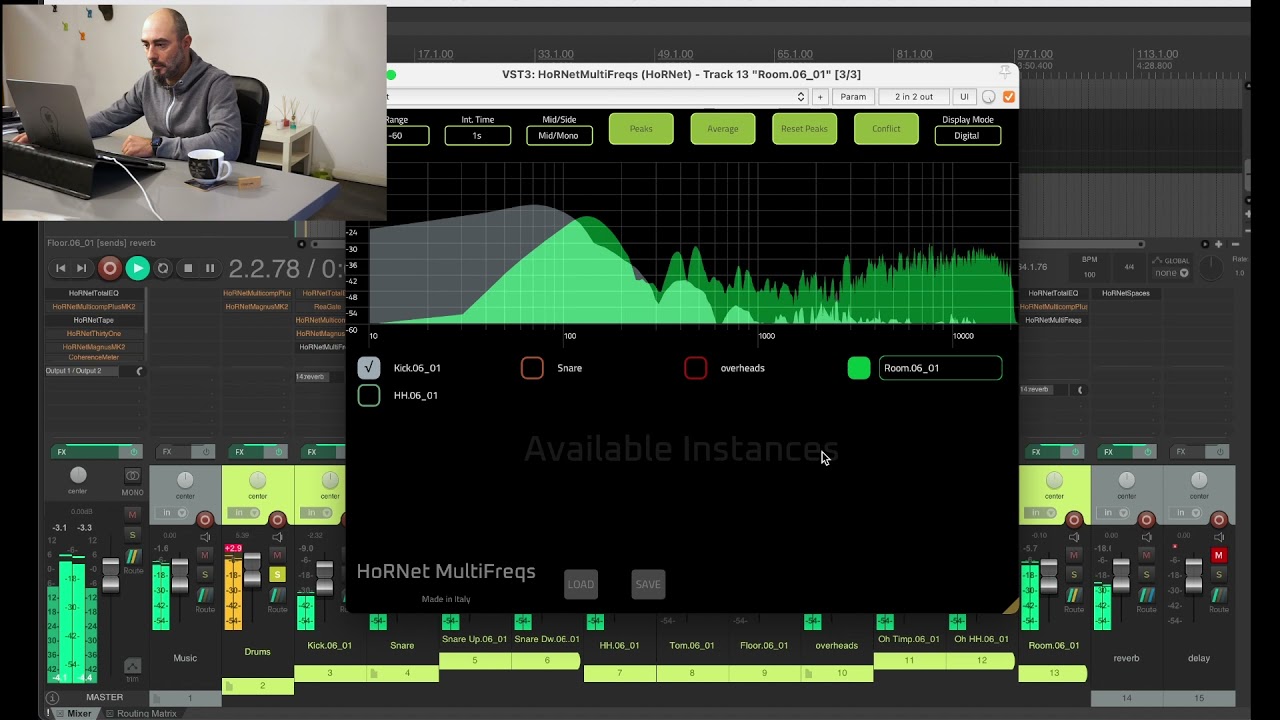Click the Music track volume fader
This screenshot has height=720, width=1280.
coord(180,576)
